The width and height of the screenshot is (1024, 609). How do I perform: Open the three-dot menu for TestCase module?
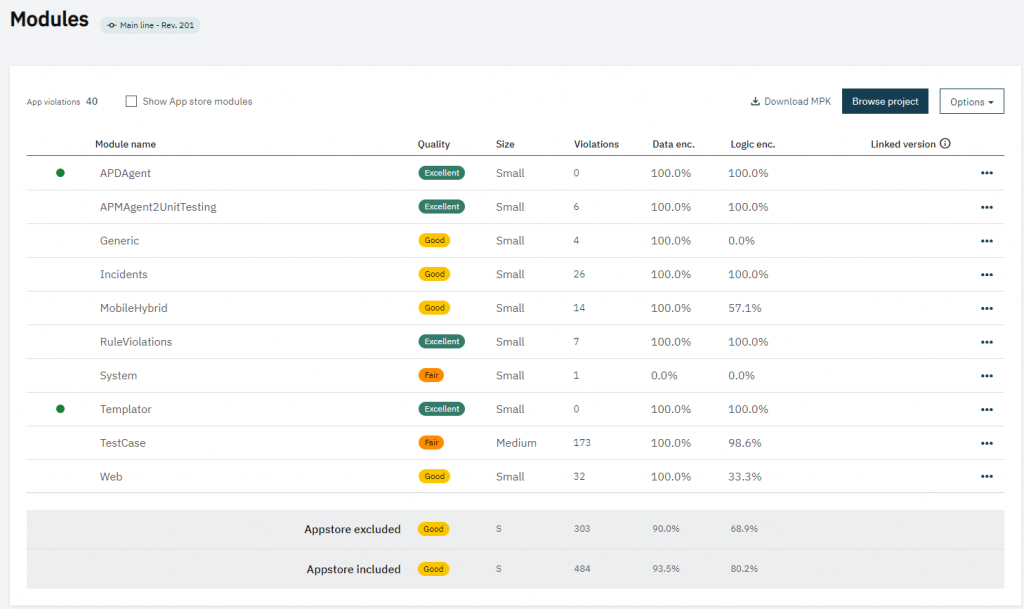click(986, 443)
